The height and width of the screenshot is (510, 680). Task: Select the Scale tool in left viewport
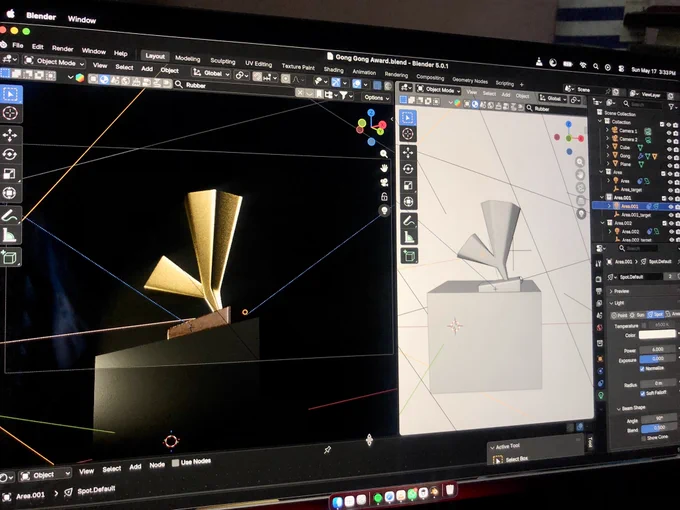pyautogui.click(x=10, y=174)
